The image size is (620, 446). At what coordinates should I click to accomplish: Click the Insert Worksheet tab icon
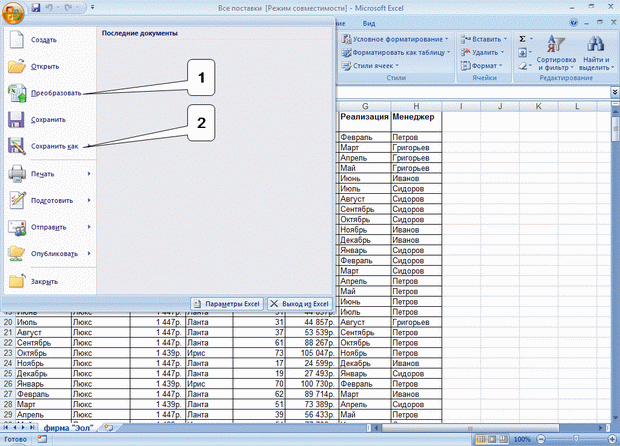coord(108,428)
